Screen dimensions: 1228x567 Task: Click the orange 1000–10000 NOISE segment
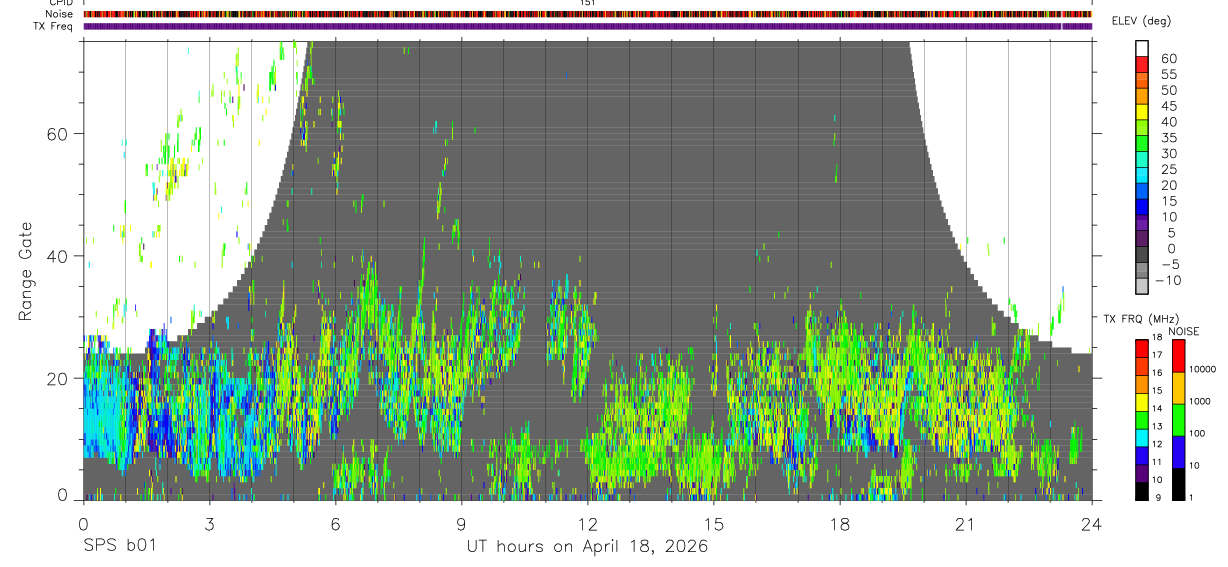[x=1178, y=387]
